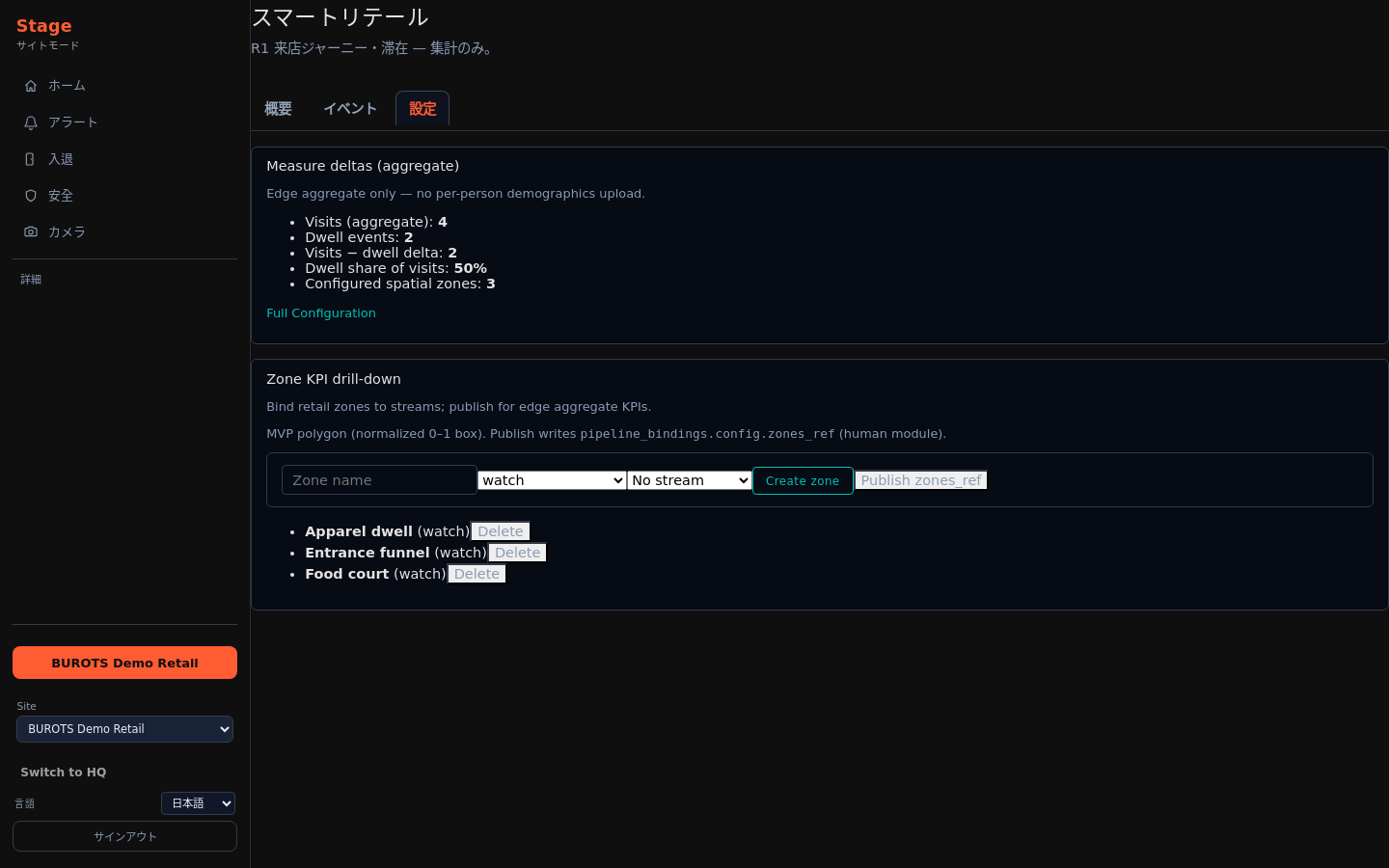1389x868 pixels.
Task: Click the 'Apparel dwell' zone name
Action: (x=359, y=531)
